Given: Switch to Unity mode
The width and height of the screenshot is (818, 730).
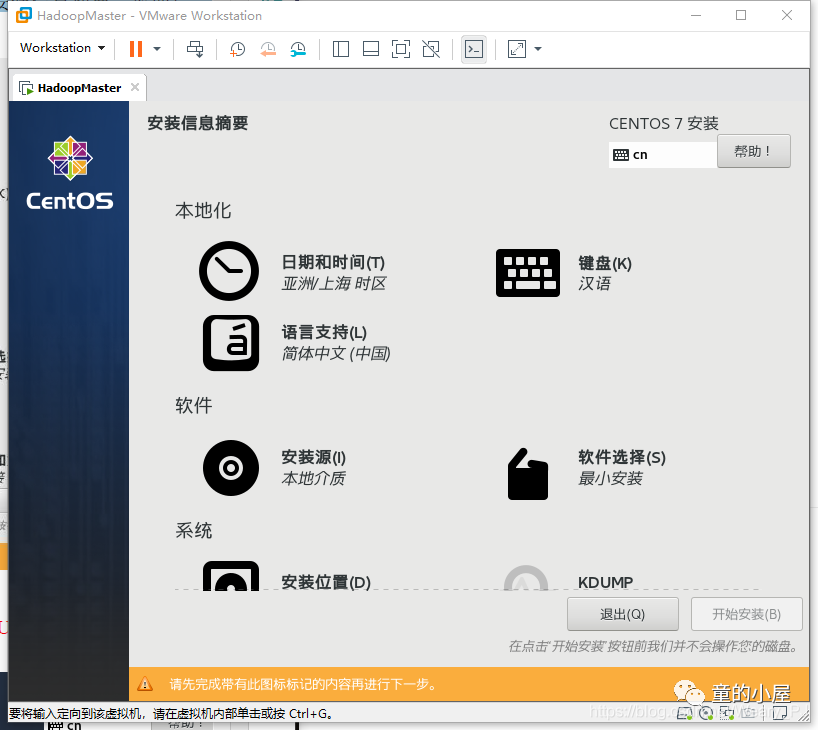Looking at the screenshot, I should coord(431,49).
